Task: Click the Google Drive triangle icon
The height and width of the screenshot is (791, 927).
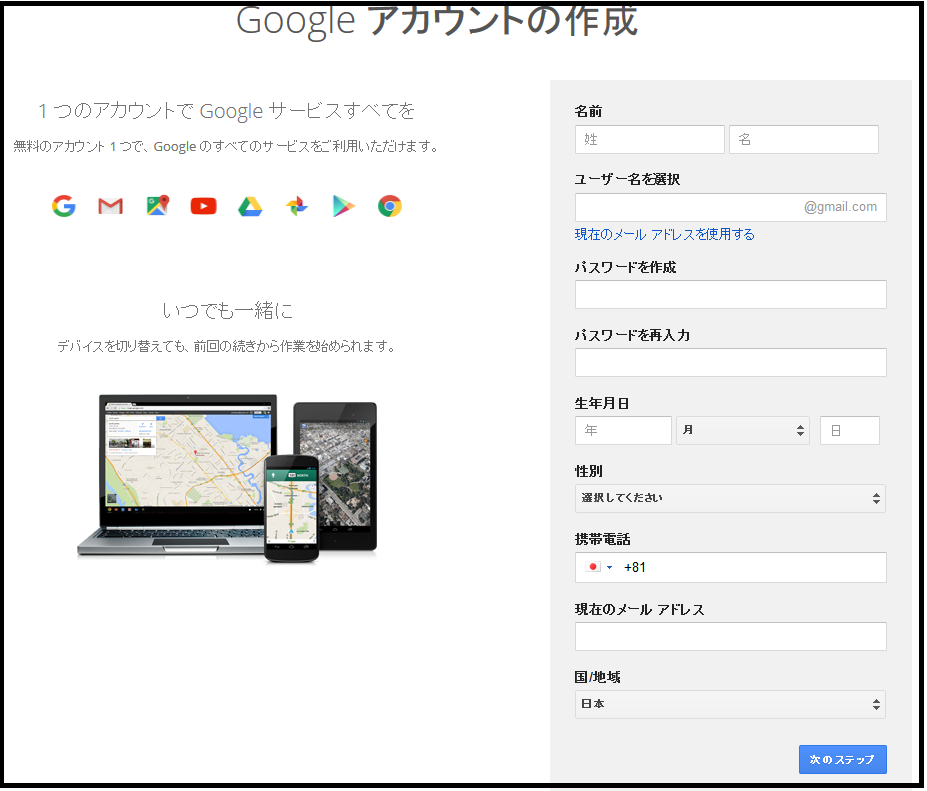Action: pyautogui.click(x=250, y=206)
